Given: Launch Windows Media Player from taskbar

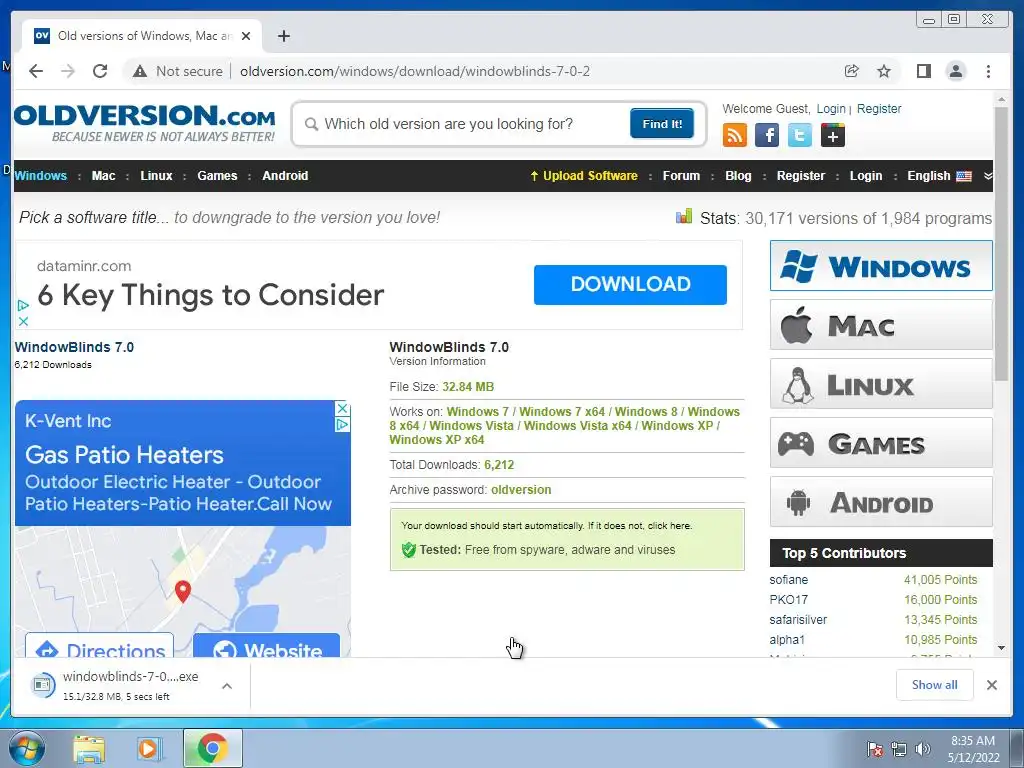Looking at the screenshot, I should tap(150, 749).
